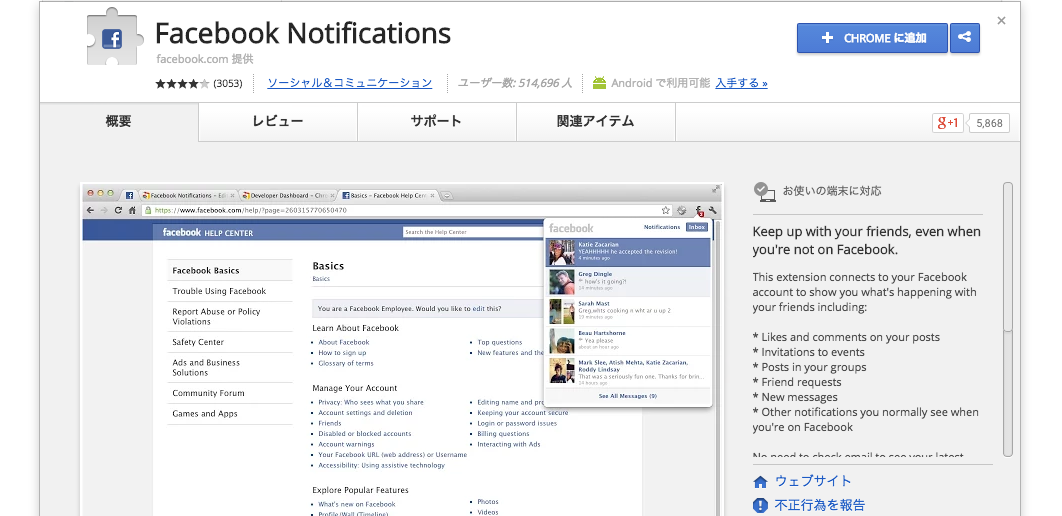1062x516 pixels.
Task: Click the wrench menu icon in screenshot browser
Action: pyautogui.click(x=713, y=211)
